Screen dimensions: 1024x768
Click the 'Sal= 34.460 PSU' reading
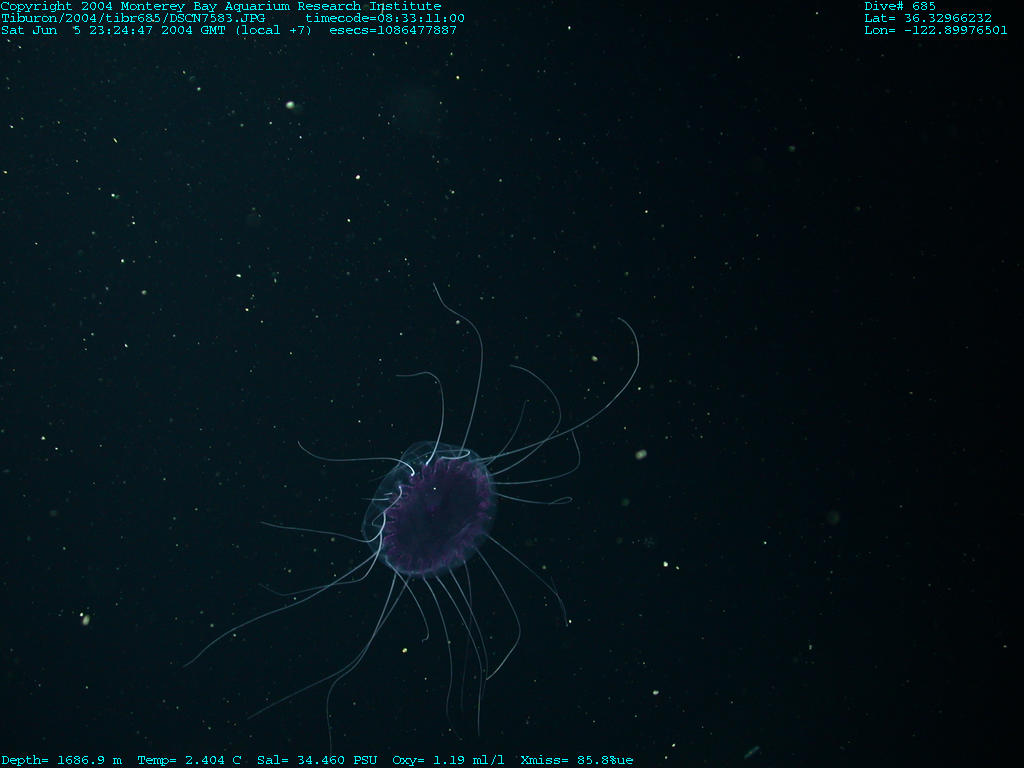(x=317, y=760)
